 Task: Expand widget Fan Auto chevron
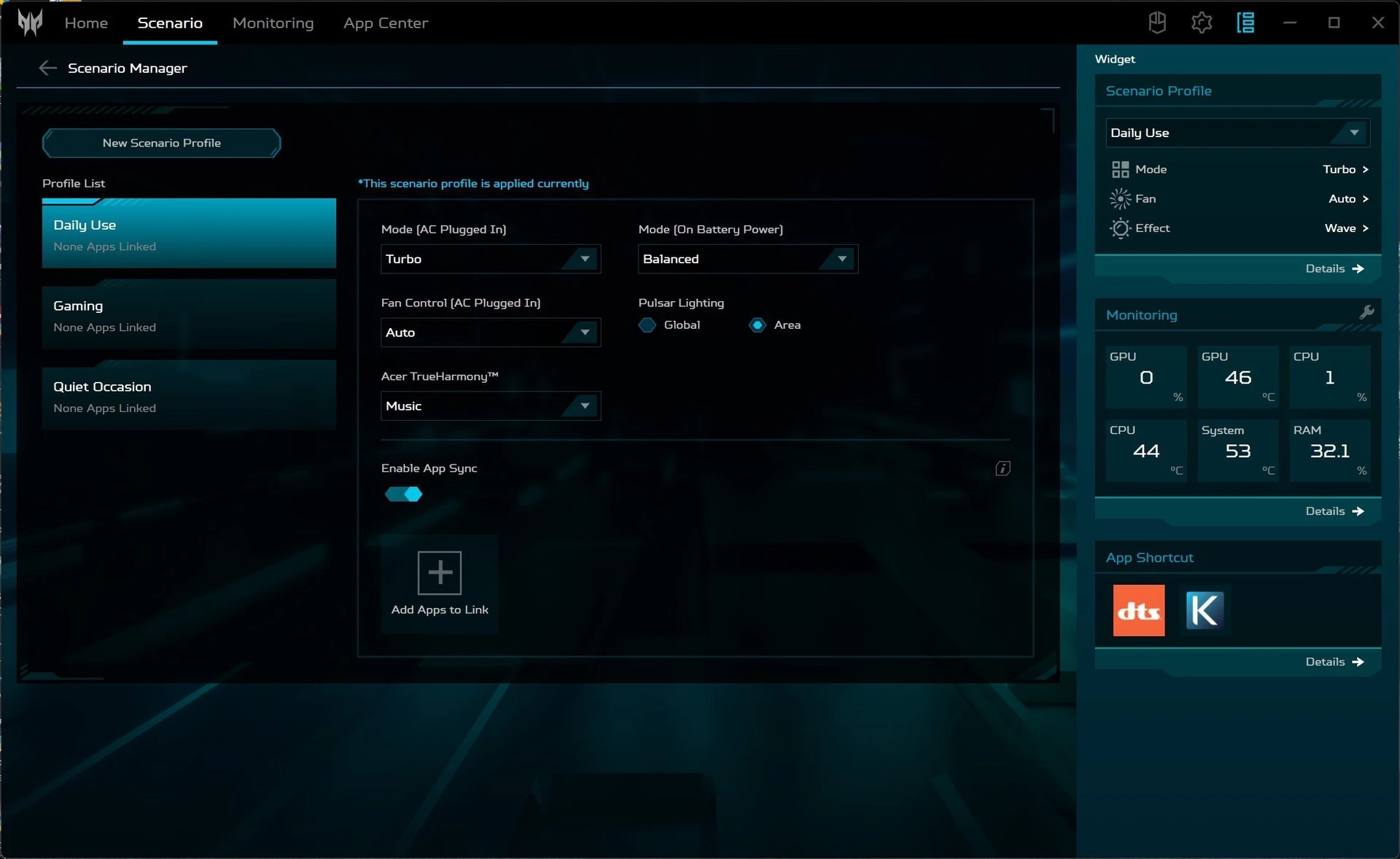[x=1365, y=198]
